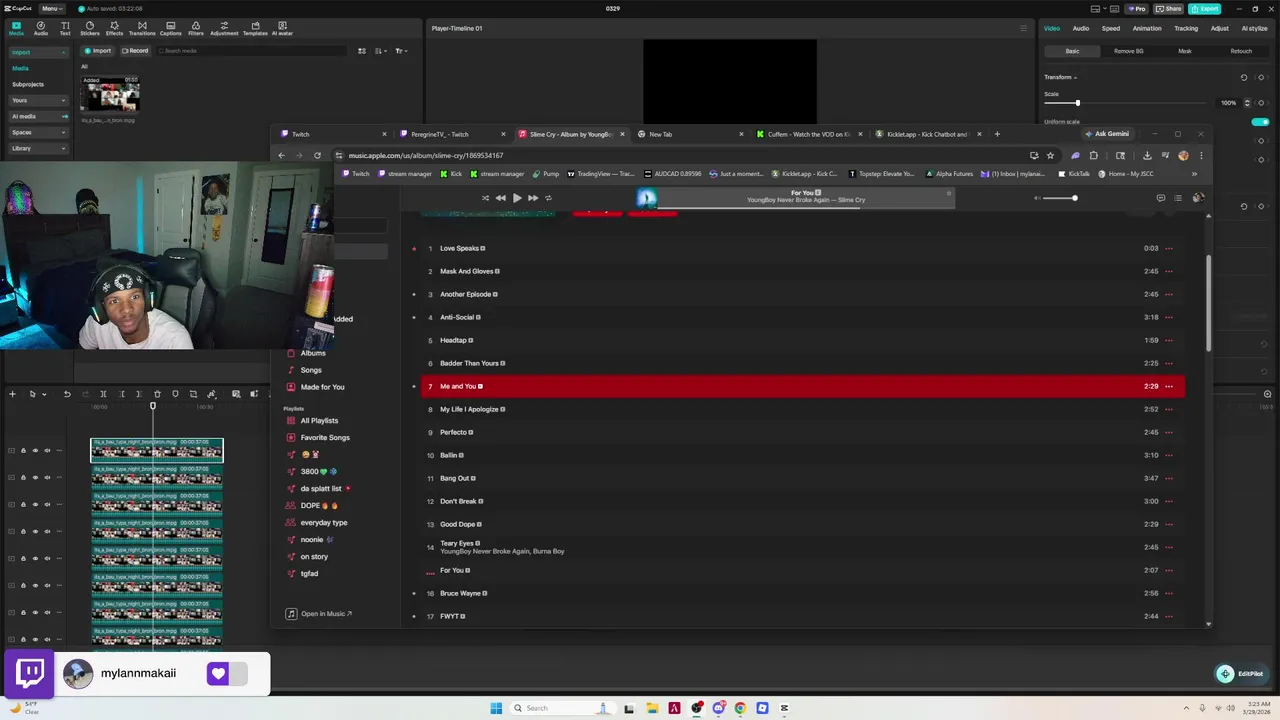Open the media sort dropdown

[380, 51]
